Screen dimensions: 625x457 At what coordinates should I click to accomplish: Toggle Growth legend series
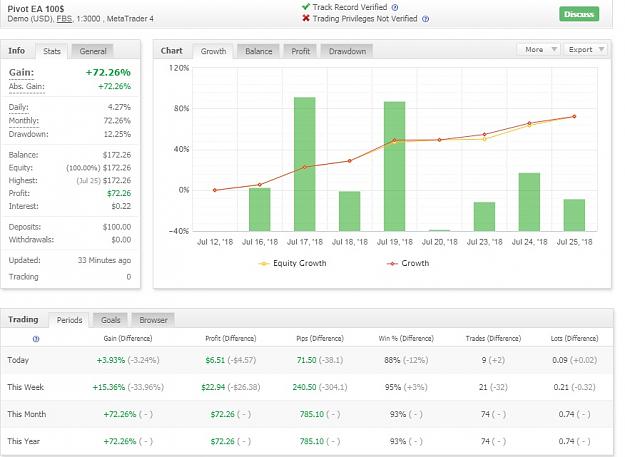coord(408,263)
